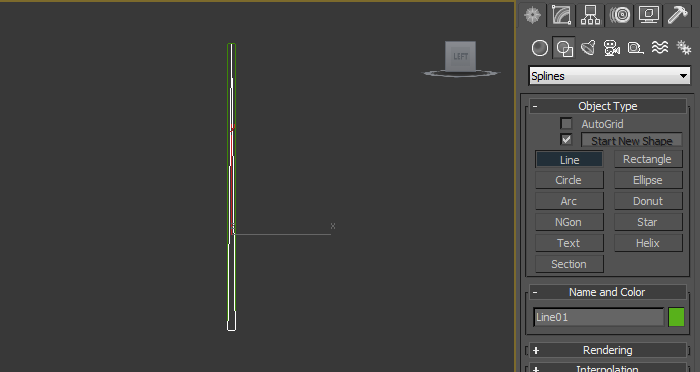Open the Utilities hammer tab
700x372 pixels.
[x=677, y=15]
